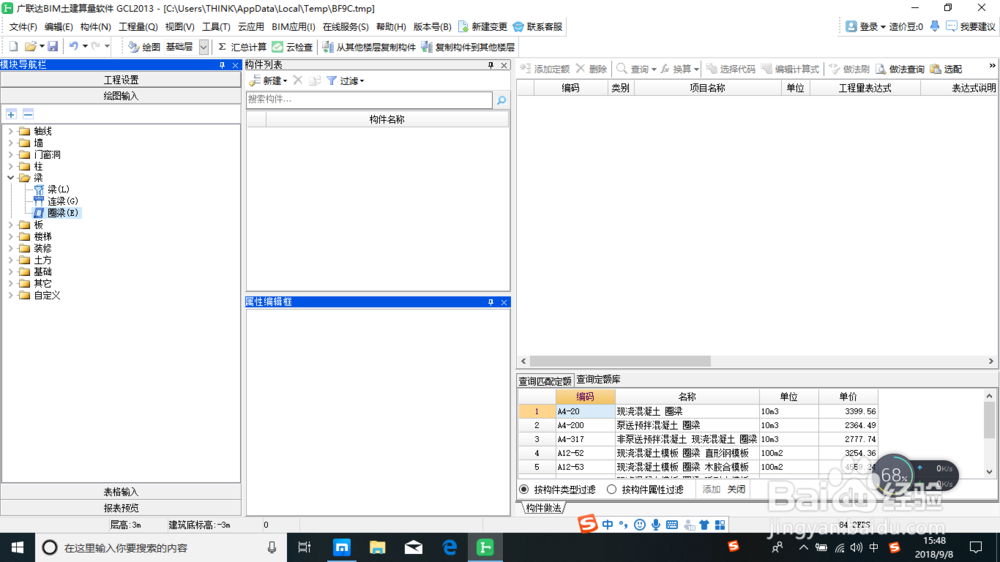Click the horizontal scrollbar in quota table
The width and height of the screenshot is (1000, 562).
620,361
